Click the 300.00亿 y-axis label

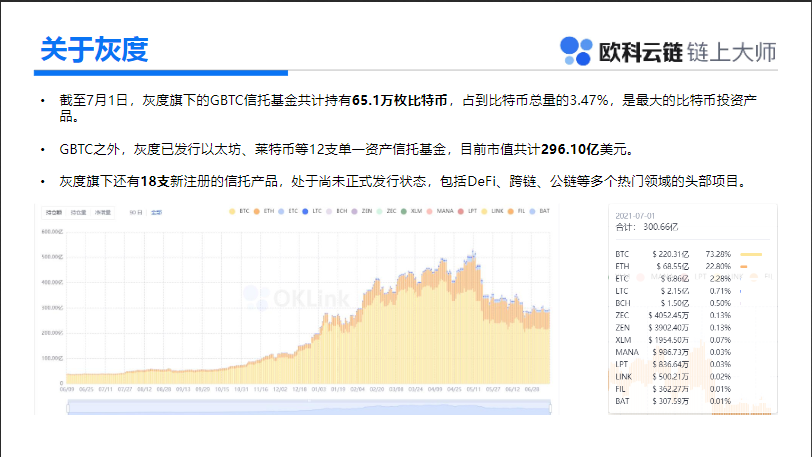pyautogui.click(x=52, y=308)
